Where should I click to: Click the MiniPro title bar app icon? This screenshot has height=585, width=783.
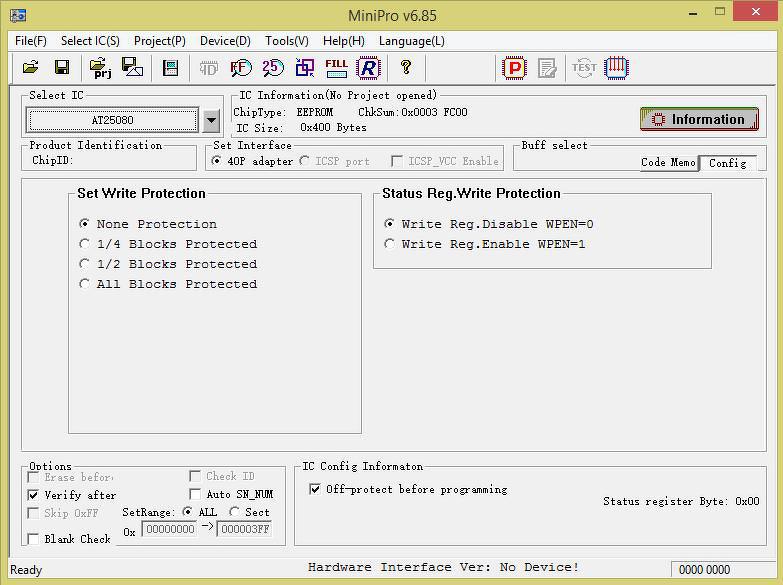click(18, 15)
